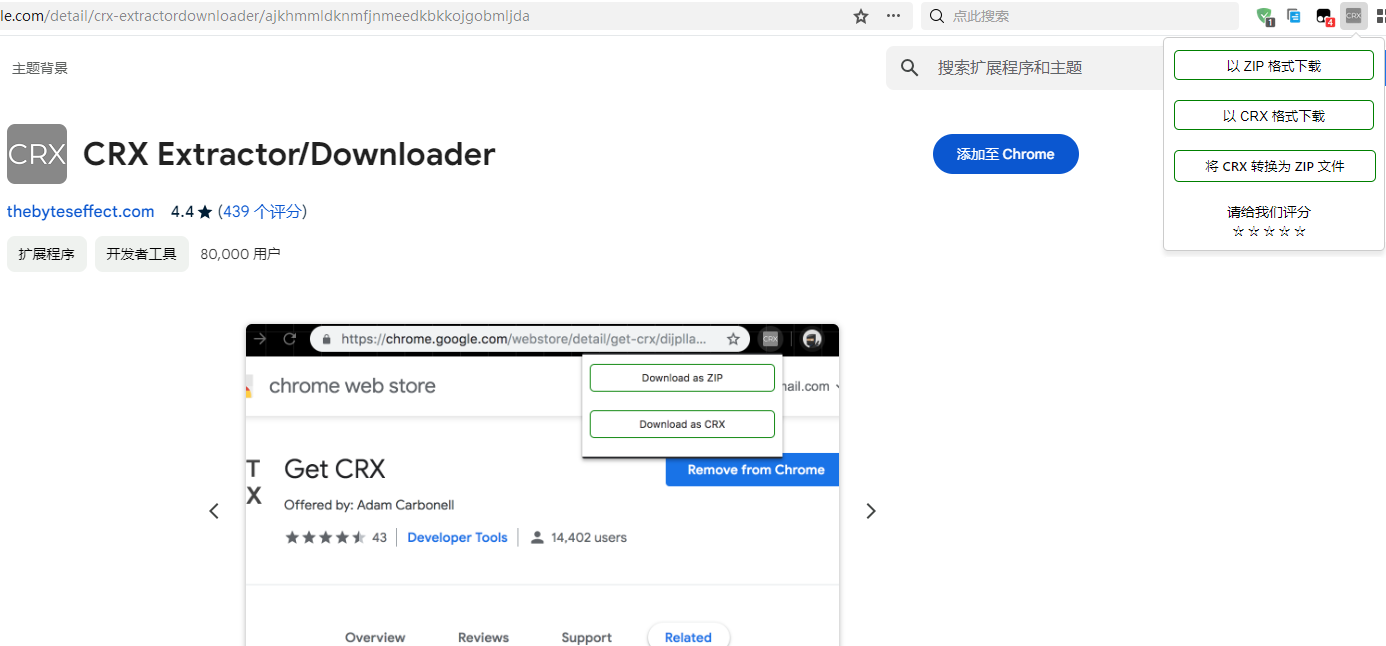The width and height of the screenshot is (1386, 646).
Task: Click the 80,000 用户 count text
Action: 240,254
